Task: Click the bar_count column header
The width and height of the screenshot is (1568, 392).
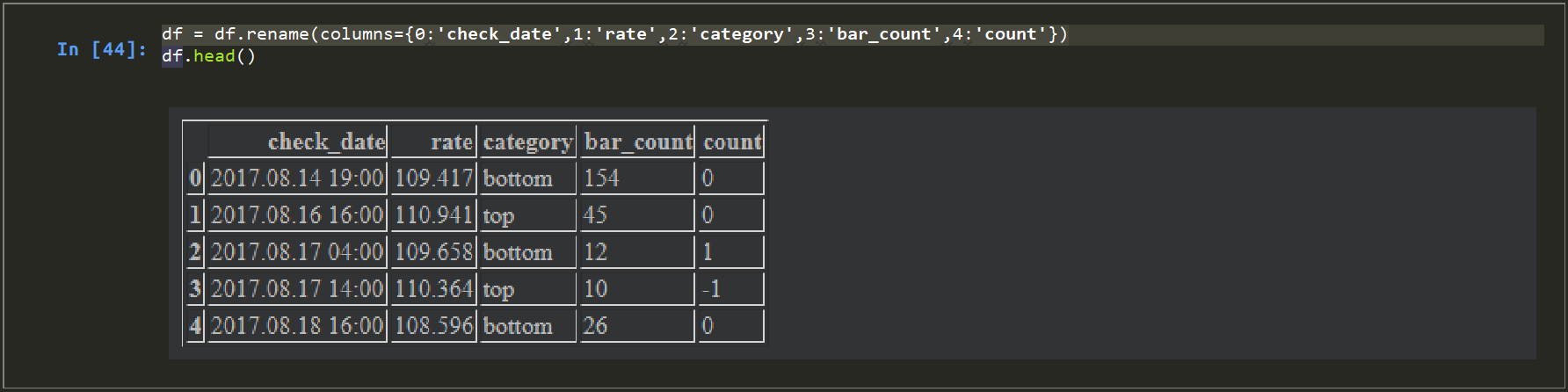Action: (x=638, y=142)
